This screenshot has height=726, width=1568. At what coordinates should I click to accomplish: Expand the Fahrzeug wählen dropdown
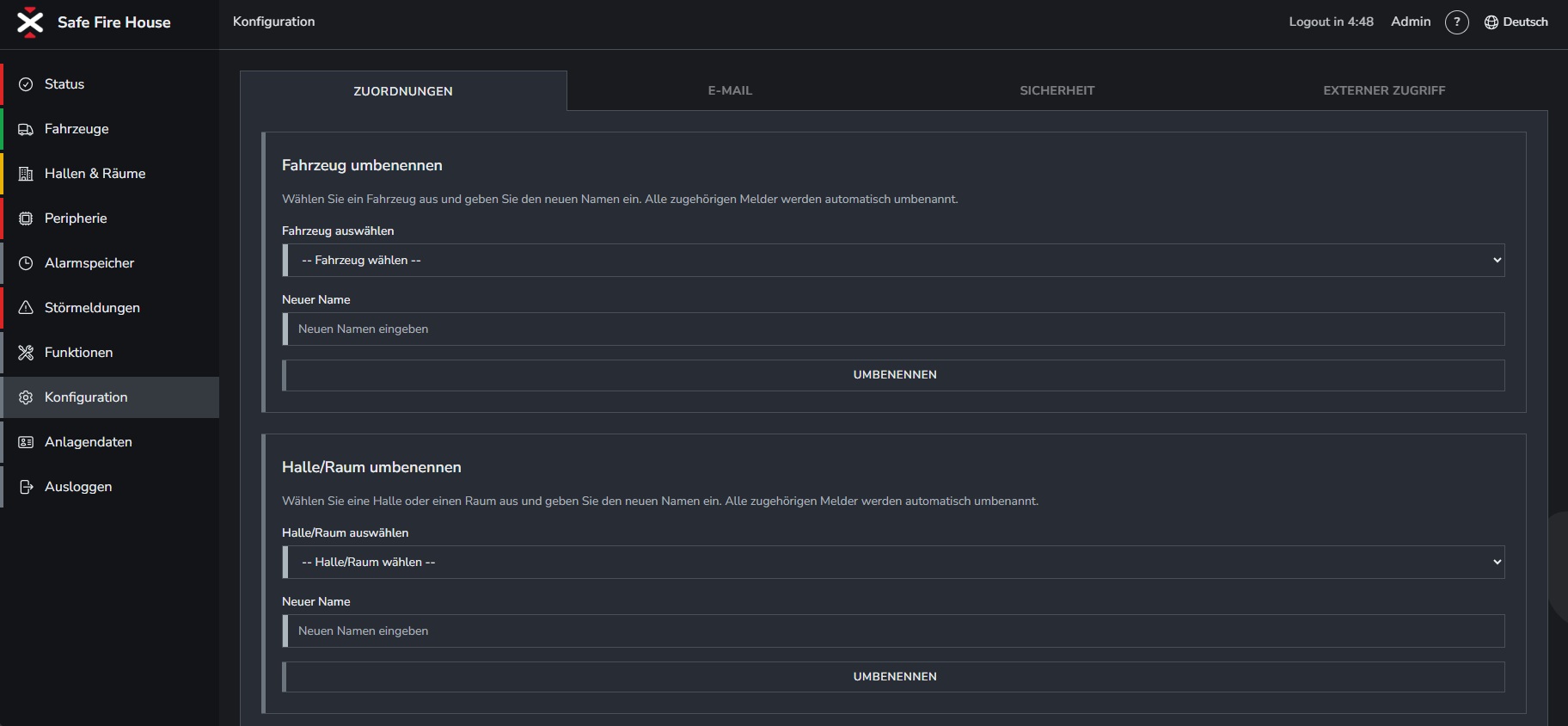pos(893,260)
